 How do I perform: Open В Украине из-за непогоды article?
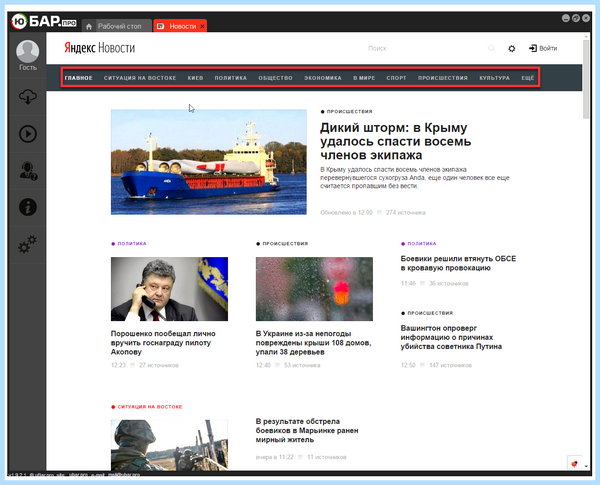tap(313, 343)
